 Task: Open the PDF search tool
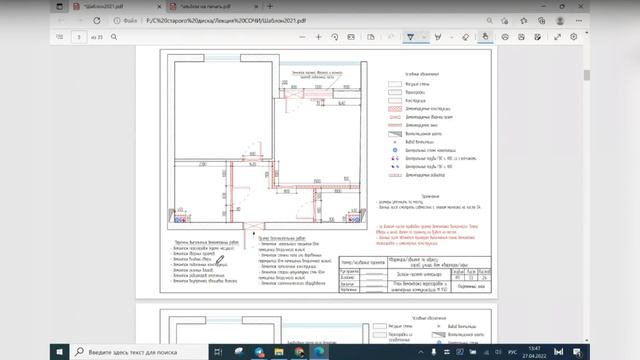pos(114,37)
